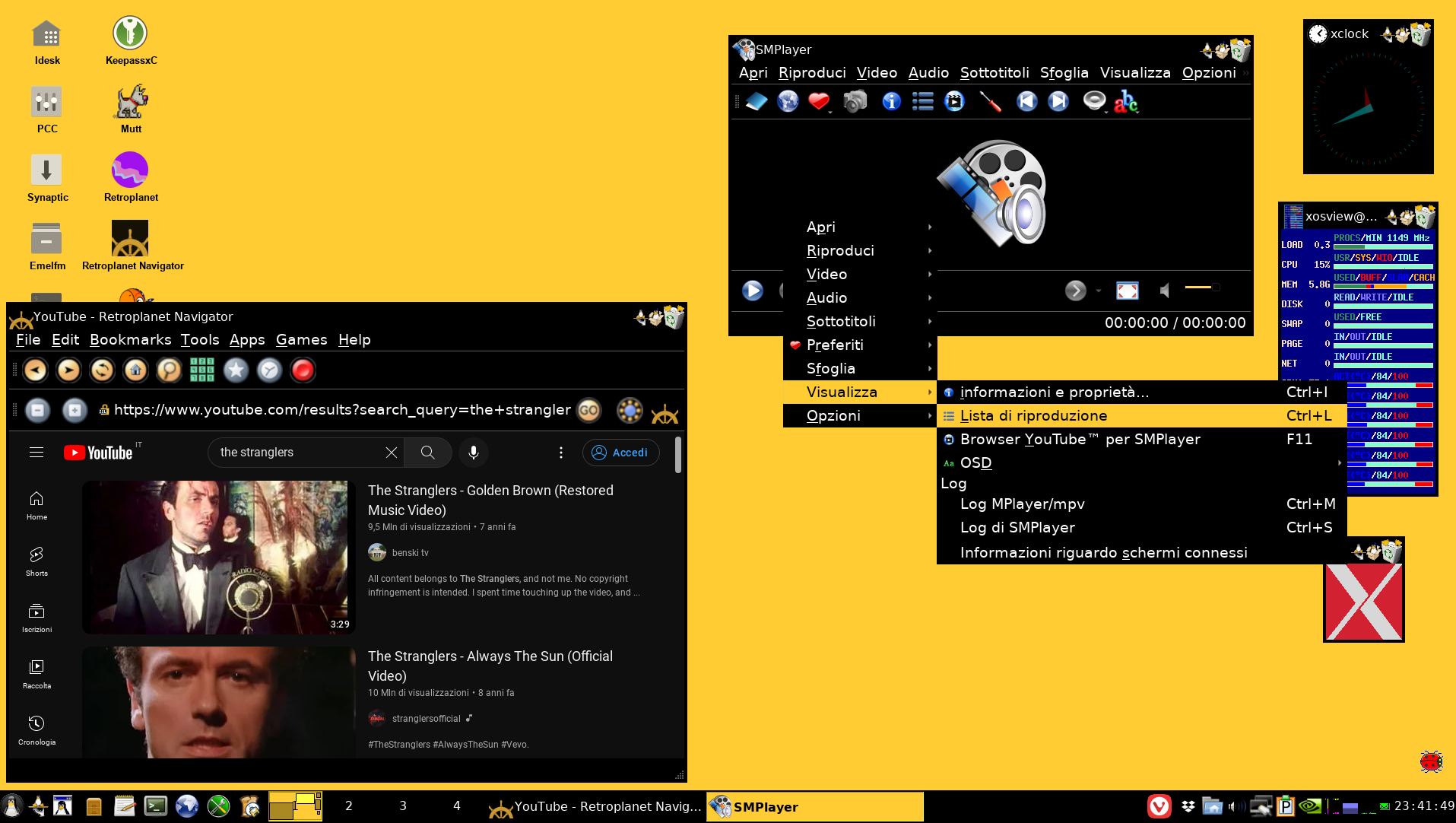Click the next track icon in SMPlayer toolbar
This screenshot has height=823, width=1456.
point(1058,101)
